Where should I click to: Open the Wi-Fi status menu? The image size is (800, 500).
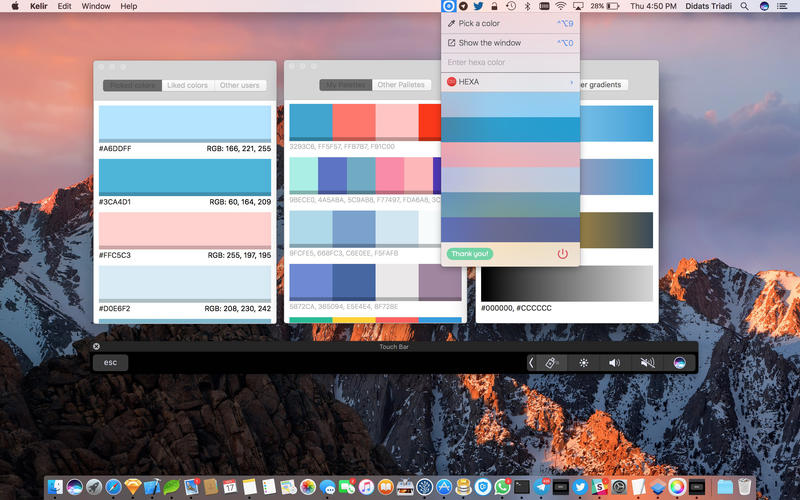tap(561, 6)
